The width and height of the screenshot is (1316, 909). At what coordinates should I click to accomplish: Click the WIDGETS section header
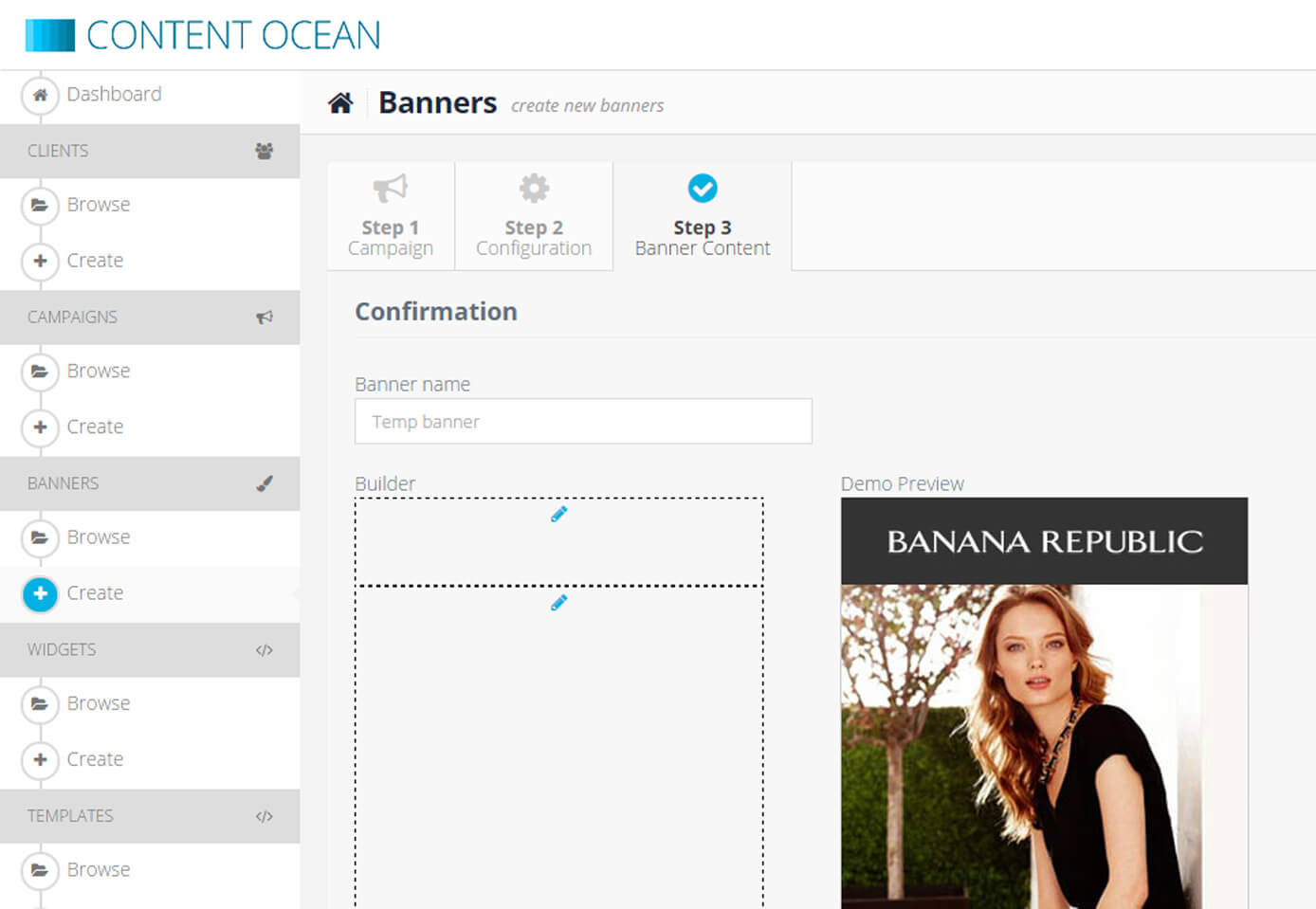(x=150, y=650)
